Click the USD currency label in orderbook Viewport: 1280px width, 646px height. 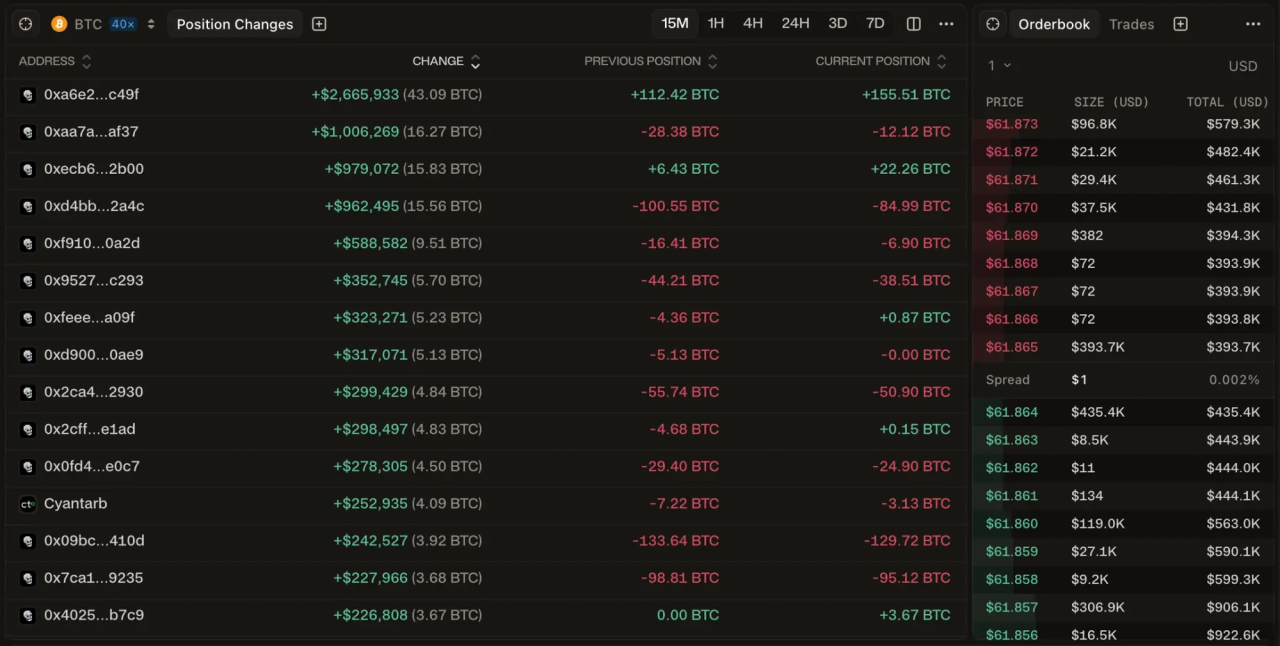(x=1243, y=66)
